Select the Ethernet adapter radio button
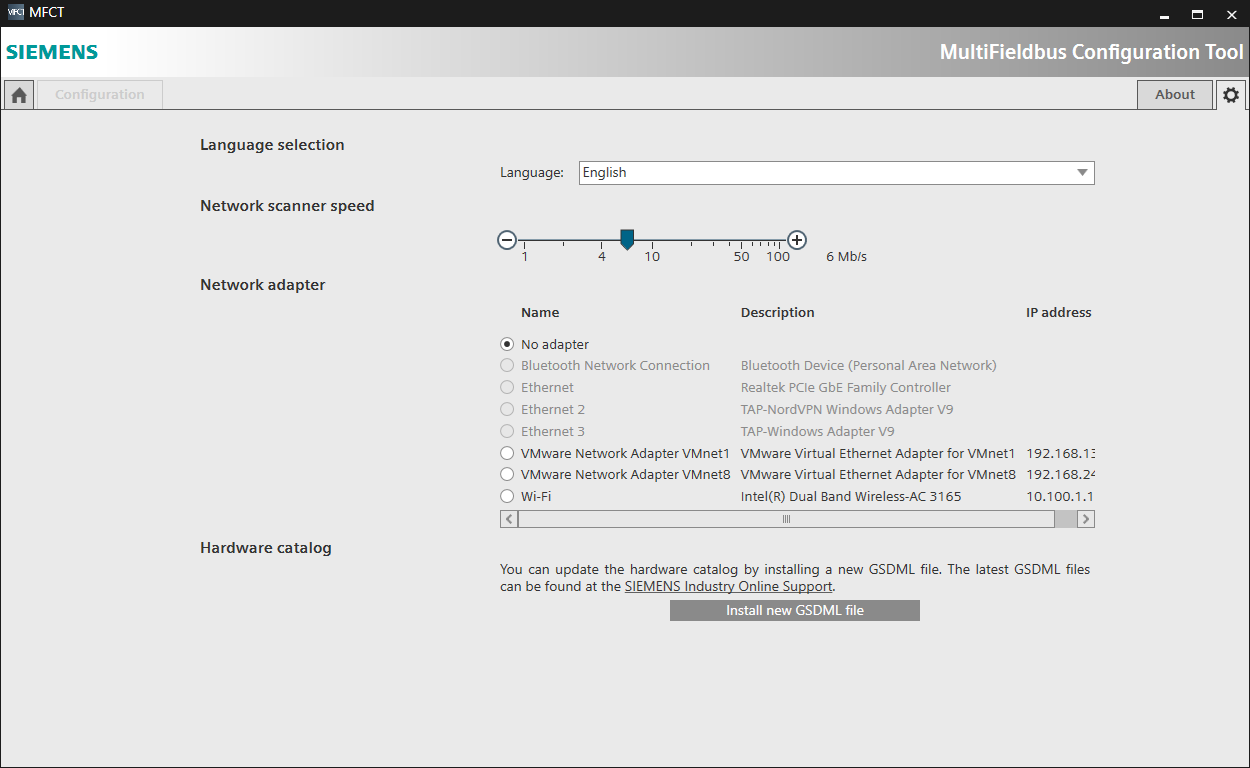The image size is (1250, 768). [507, 388]
